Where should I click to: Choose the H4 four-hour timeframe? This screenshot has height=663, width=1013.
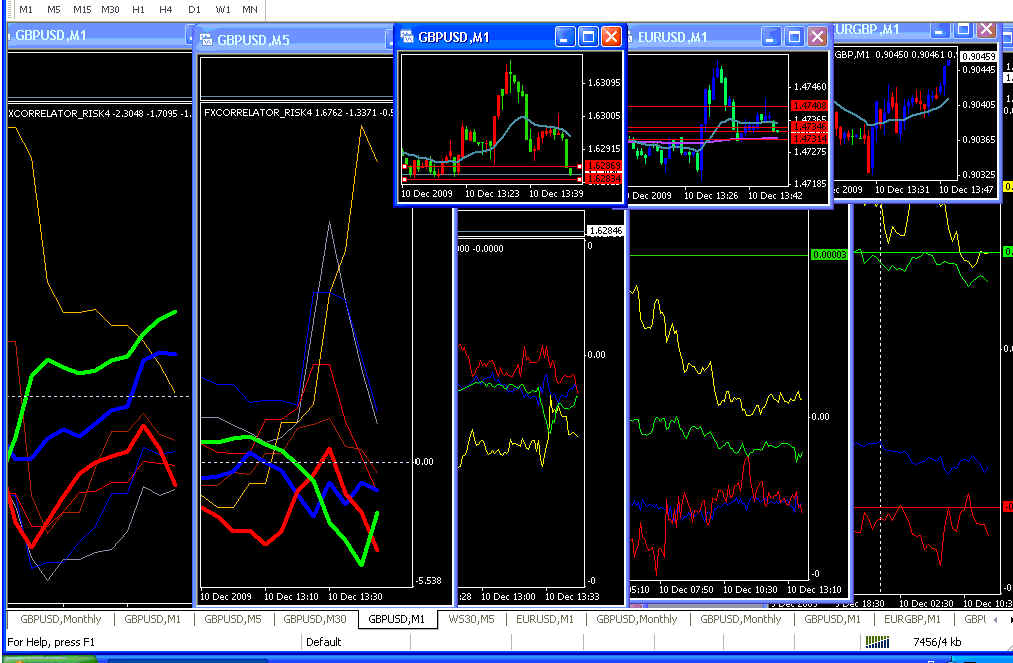pos(166,9)
